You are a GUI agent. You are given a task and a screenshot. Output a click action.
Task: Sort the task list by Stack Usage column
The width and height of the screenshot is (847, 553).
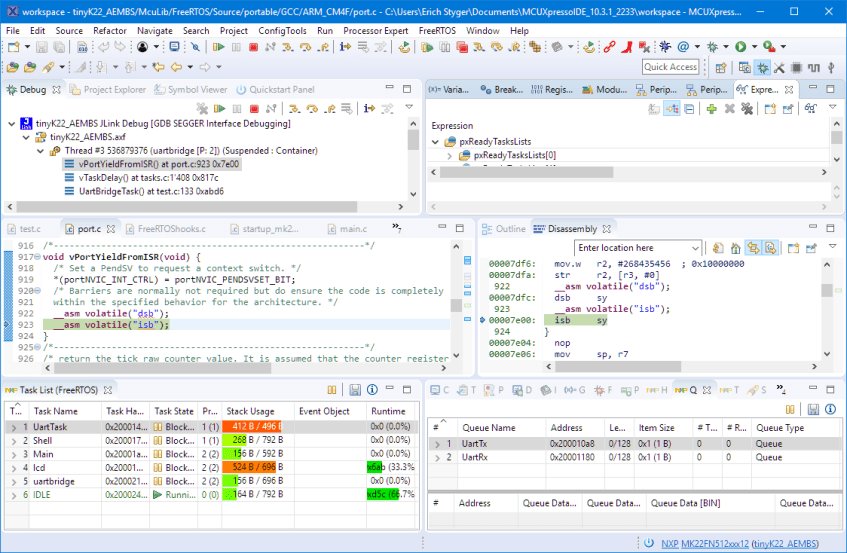(258, 412)
